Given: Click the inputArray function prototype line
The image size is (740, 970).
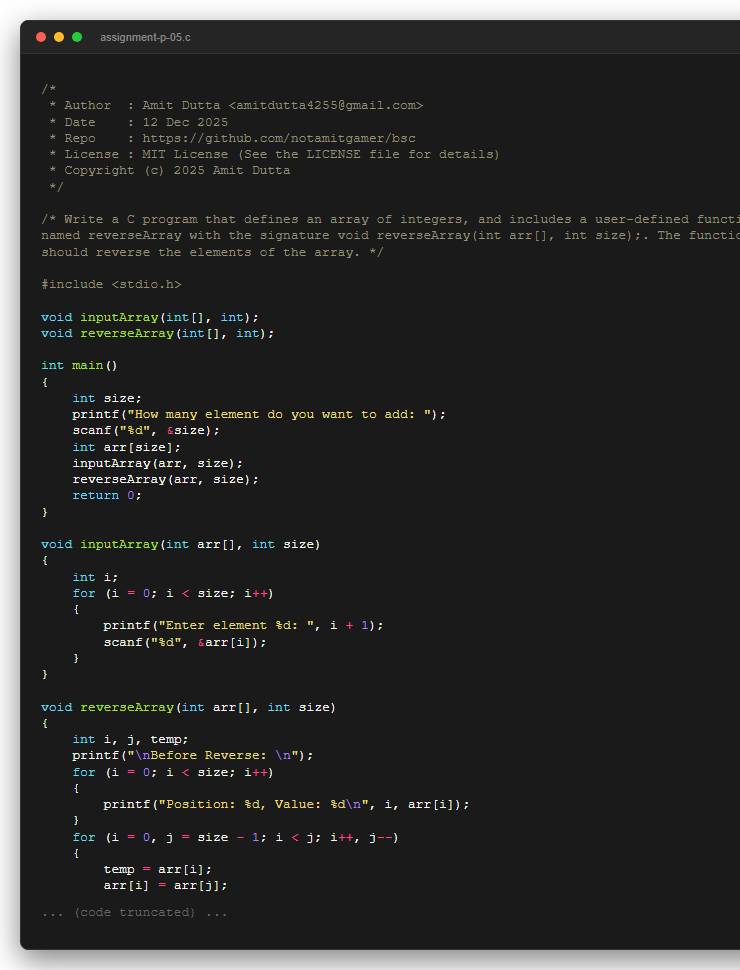Looking at the screenshot, I should pos(150,317).
